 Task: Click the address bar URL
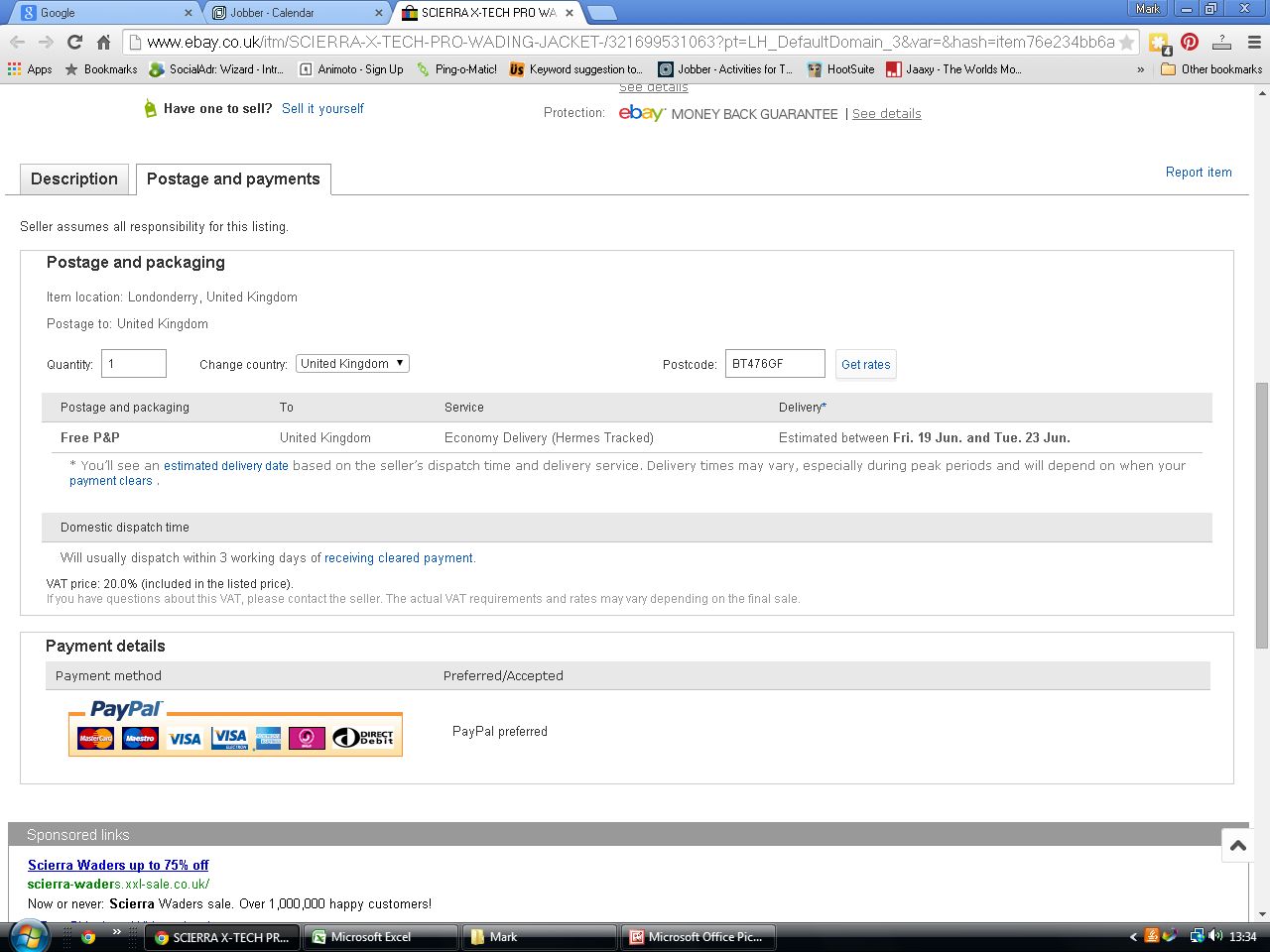click(x=630, y=43)
